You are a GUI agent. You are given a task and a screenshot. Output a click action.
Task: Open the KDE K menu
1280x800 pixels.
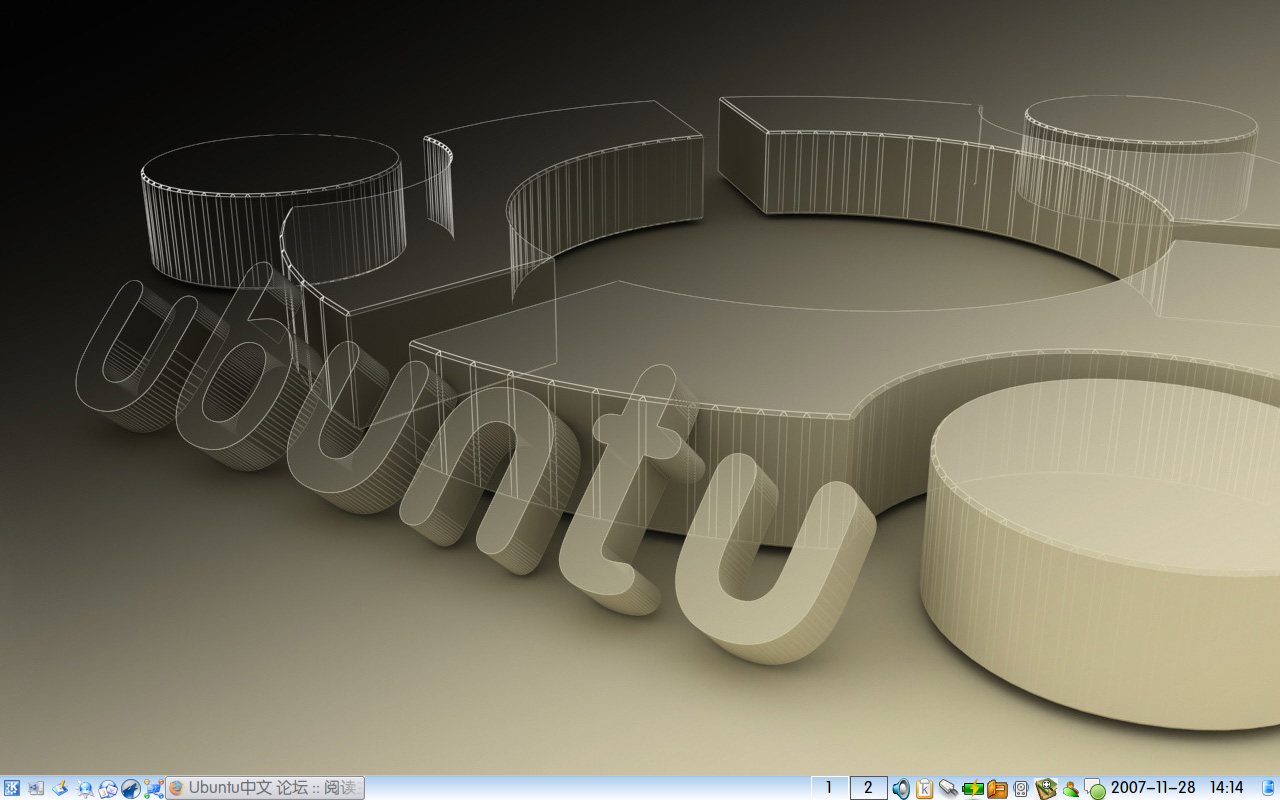(12, 788)
